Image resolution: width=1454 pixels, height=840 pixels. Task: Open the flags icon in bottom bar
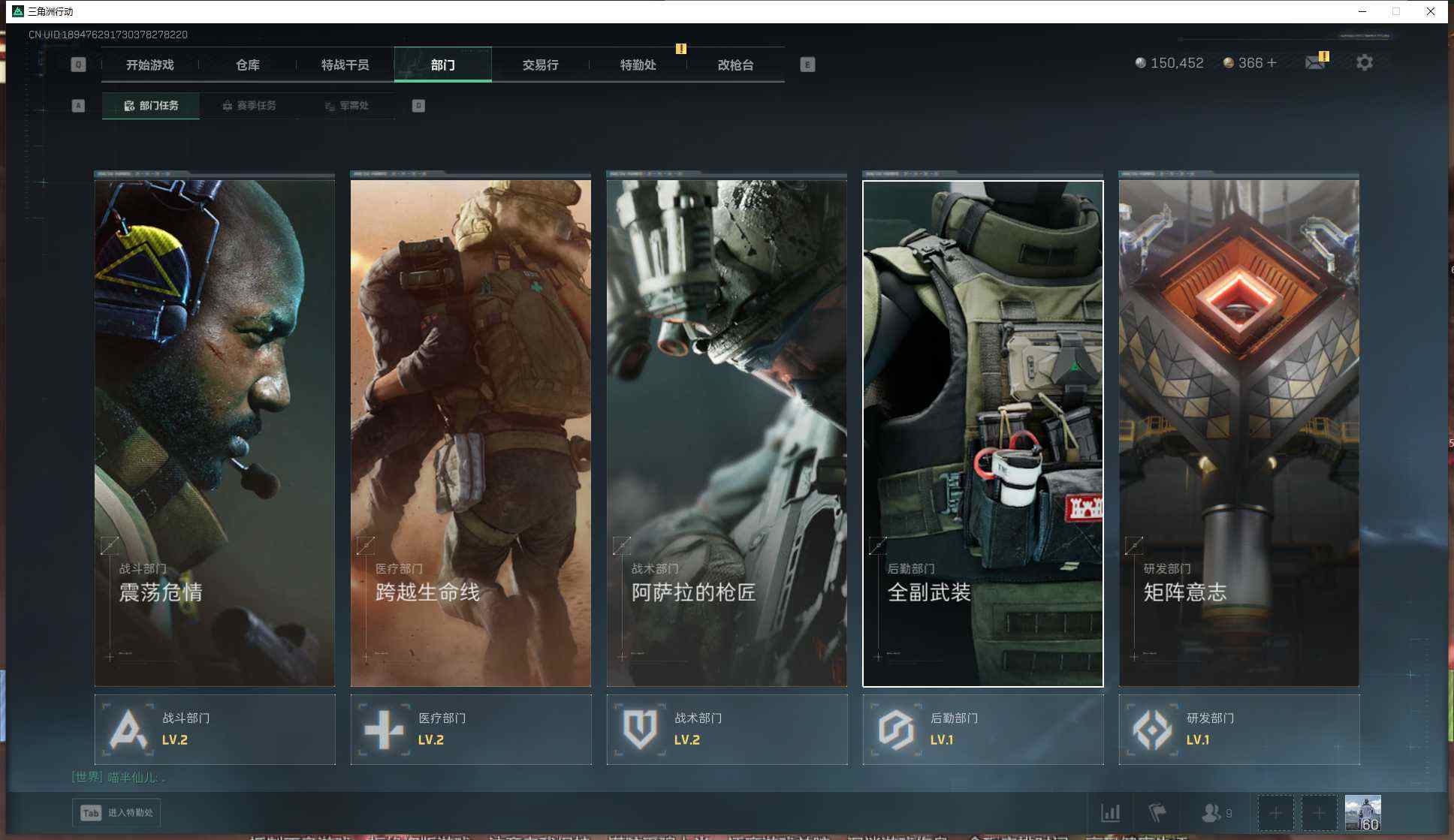1157,812
